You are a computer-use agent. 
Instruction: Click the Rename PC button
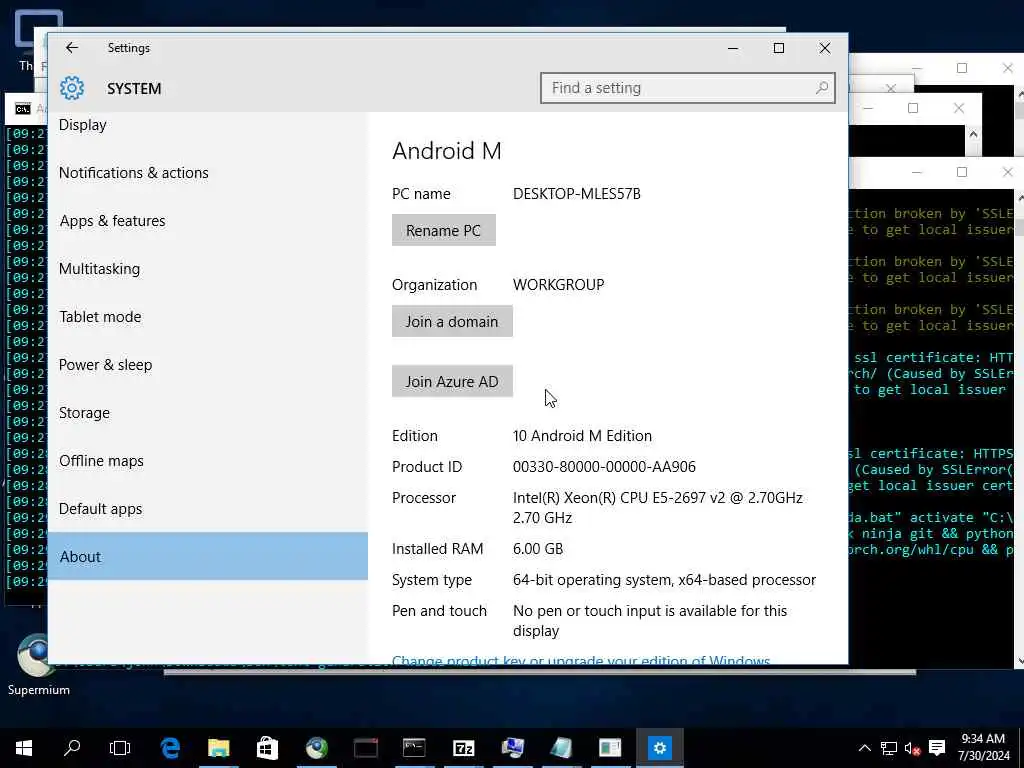pyautogui.click(x=443, y=231)
